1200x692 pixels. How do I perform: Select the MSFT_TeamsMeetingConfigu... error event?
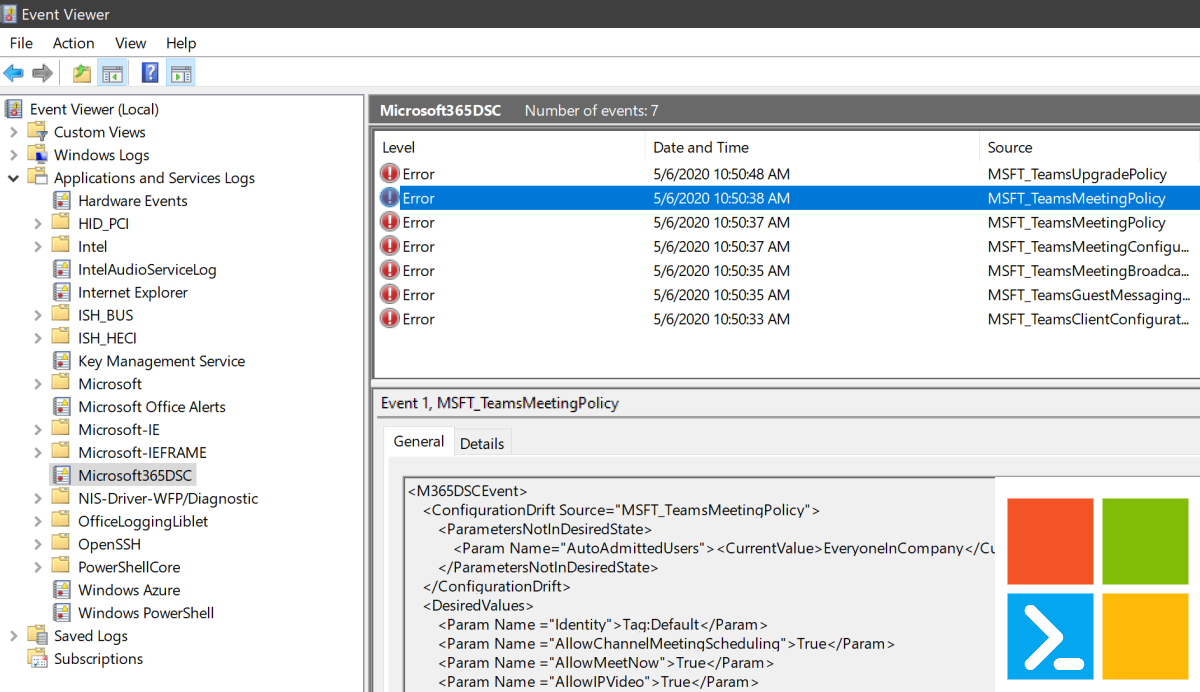pyautogui.click(x=786, y=246)
